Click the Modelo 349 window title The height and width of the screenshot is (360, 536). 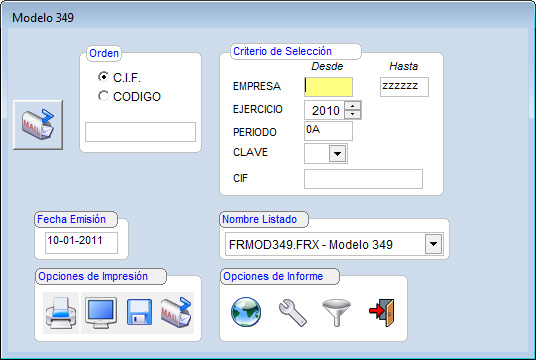[x=43, y=18]
